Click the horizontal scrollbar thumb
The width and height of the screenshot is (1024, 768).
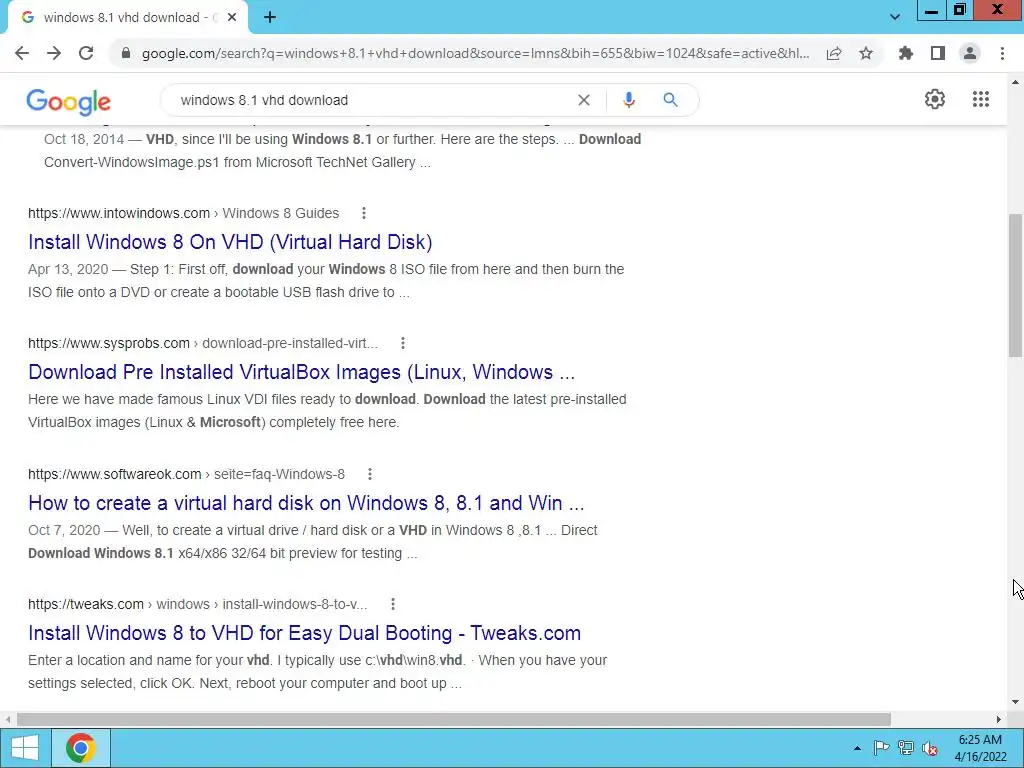(454, 719)
